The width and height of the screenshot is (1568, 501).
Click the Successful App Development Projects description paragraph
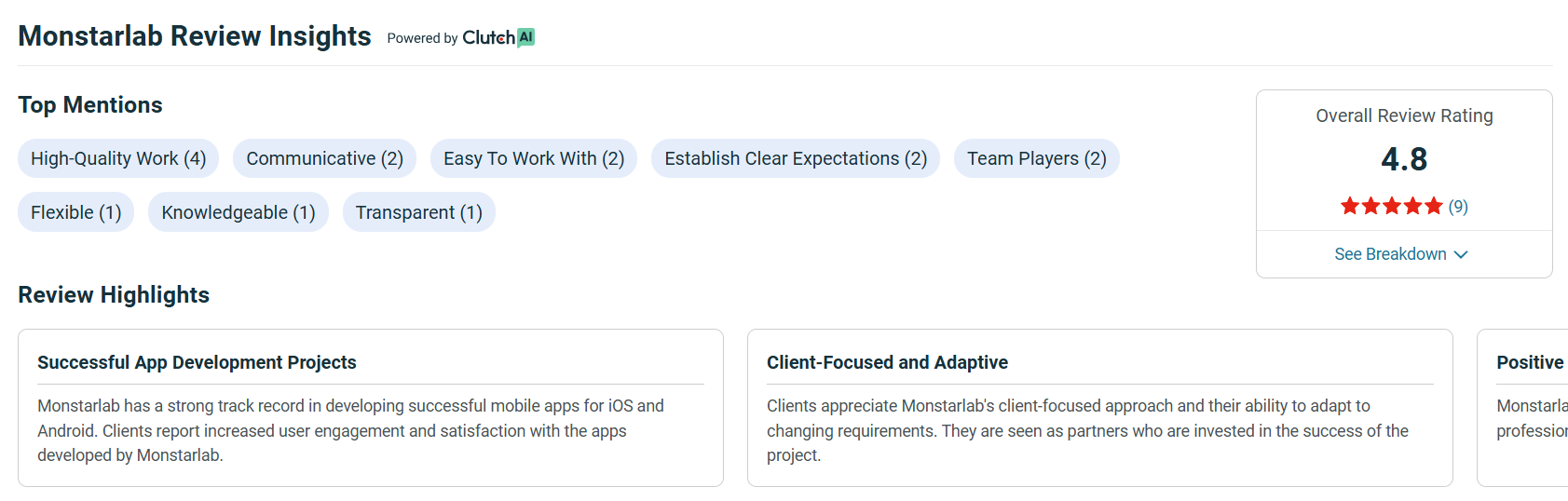[x=350, y=430]
